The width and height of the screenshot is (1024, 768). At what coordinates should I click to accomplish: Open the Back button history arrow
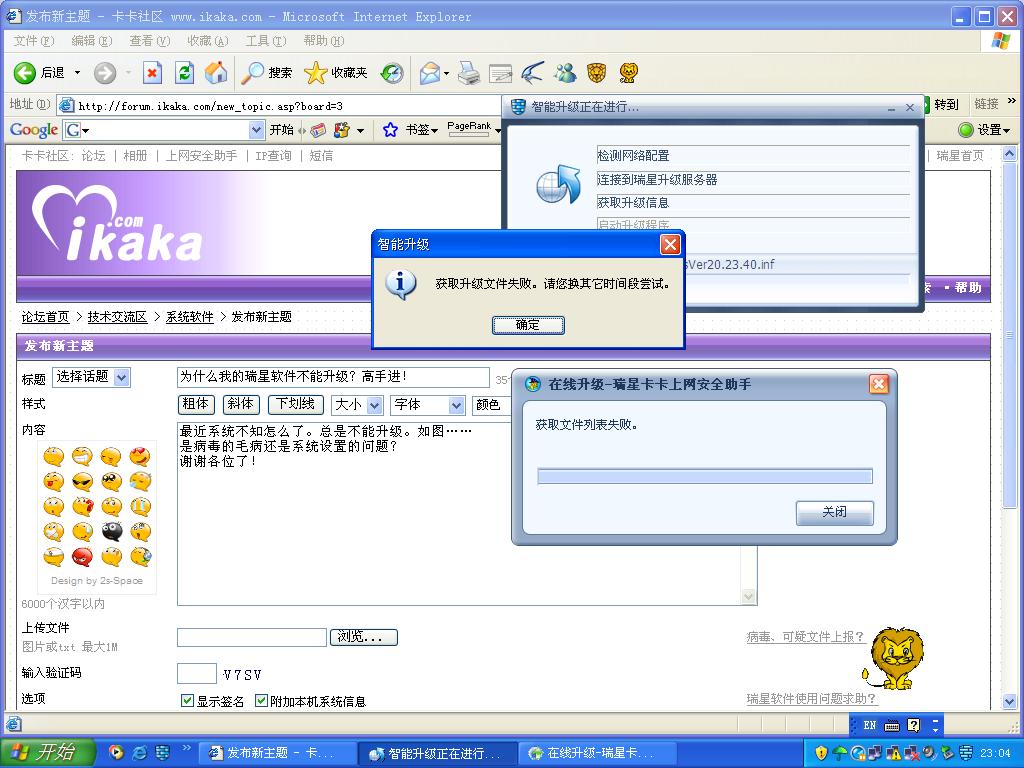pyautogui.click(x=77, y=72)
